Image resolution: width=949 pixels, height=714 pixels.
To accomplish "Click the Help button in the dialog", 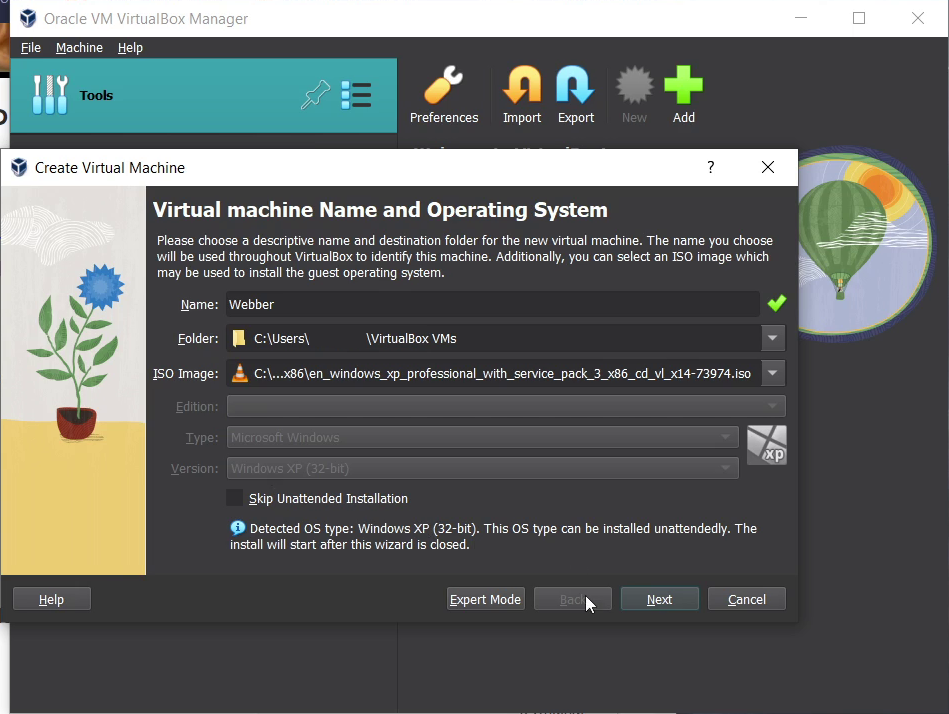I will [51, 599].
